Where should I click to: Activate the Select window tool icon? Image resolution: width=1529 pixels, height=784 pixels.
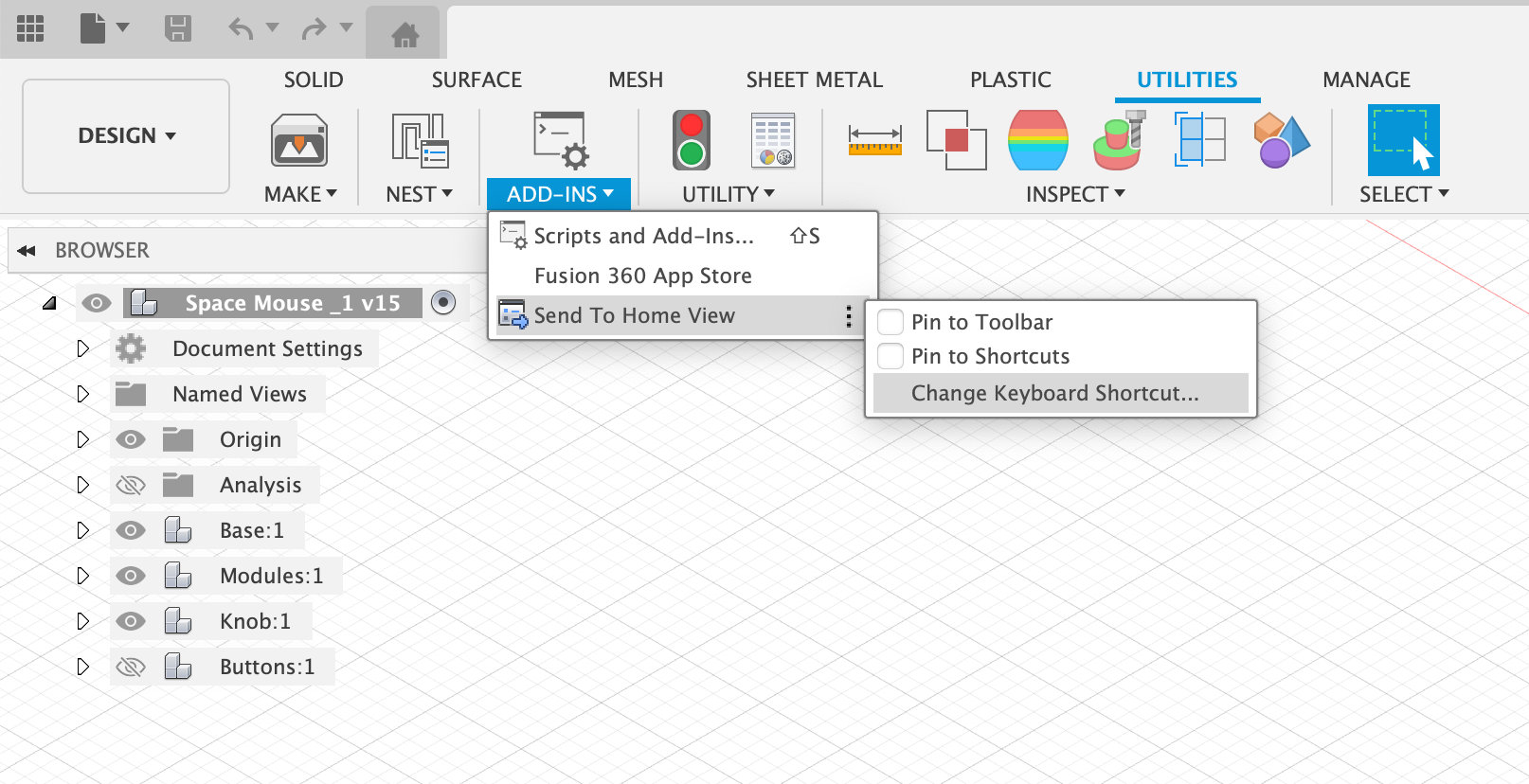[x=1403, y=140]
